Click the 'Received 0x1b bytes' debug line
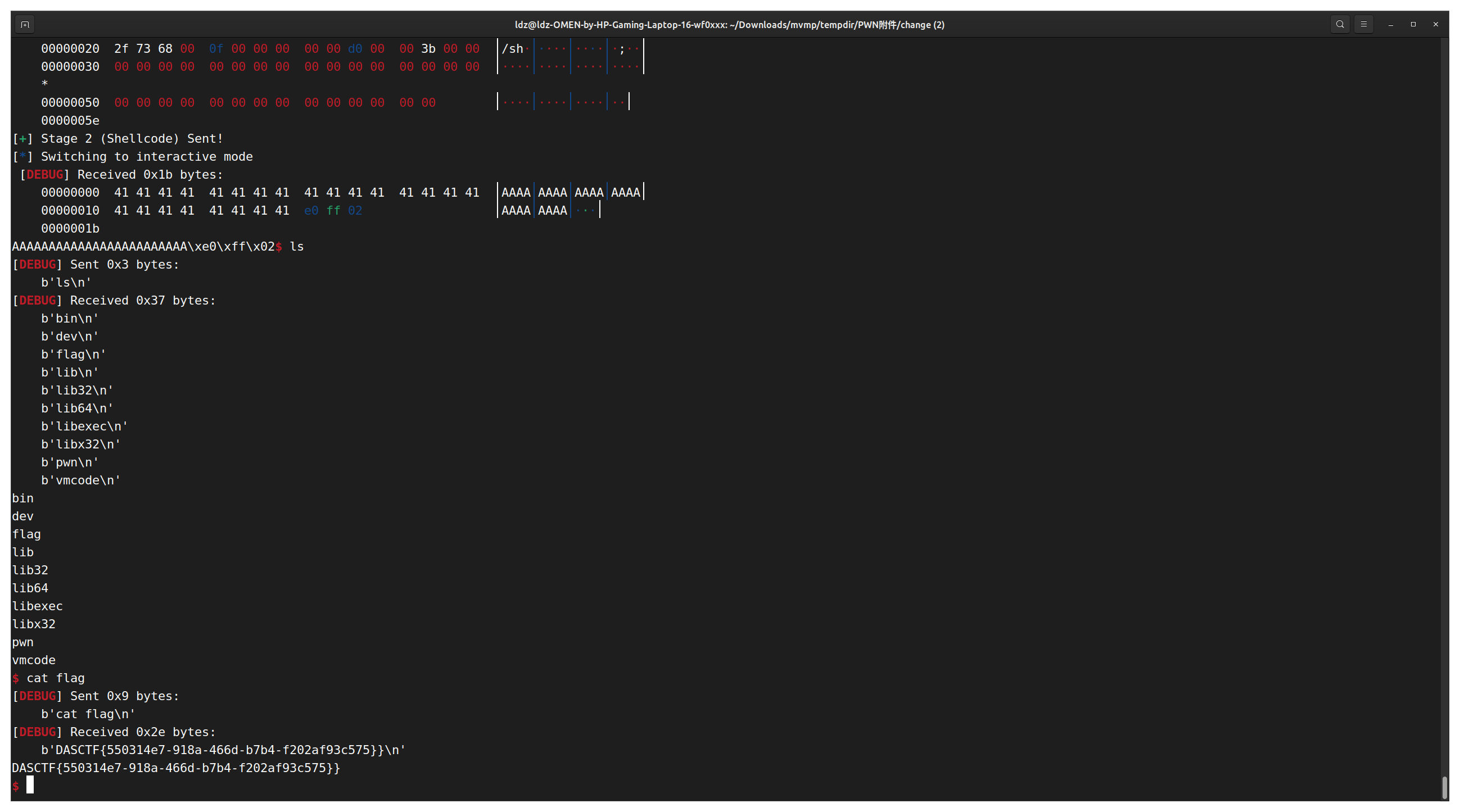 click(150, 175)
